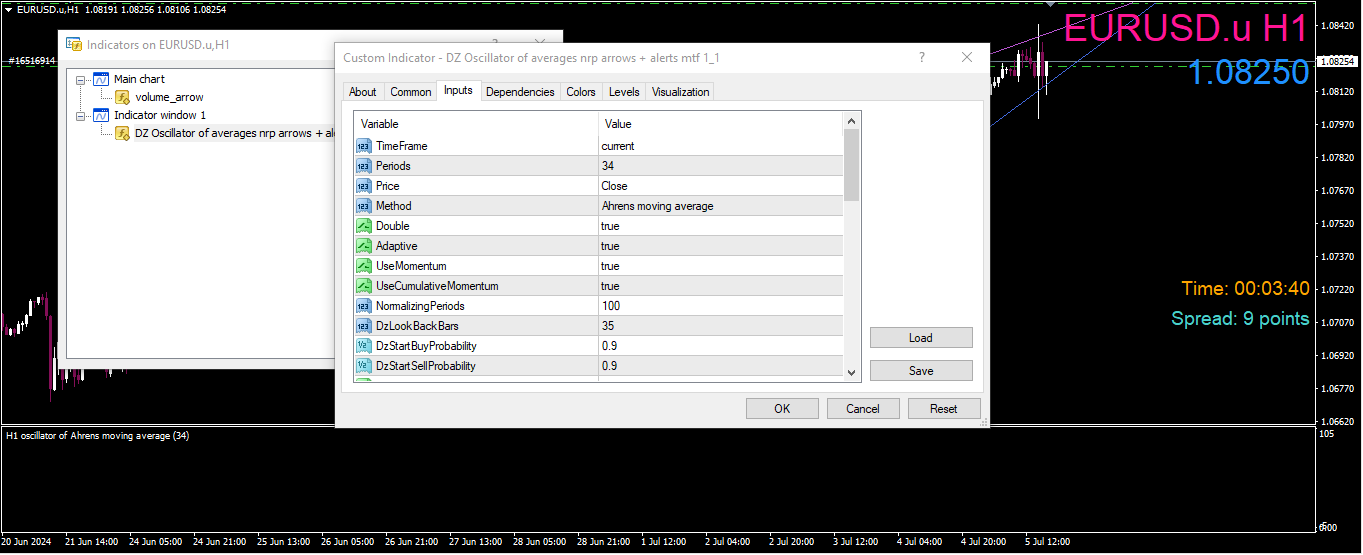Click the boolean icon beside Double

tap(364, 226)
